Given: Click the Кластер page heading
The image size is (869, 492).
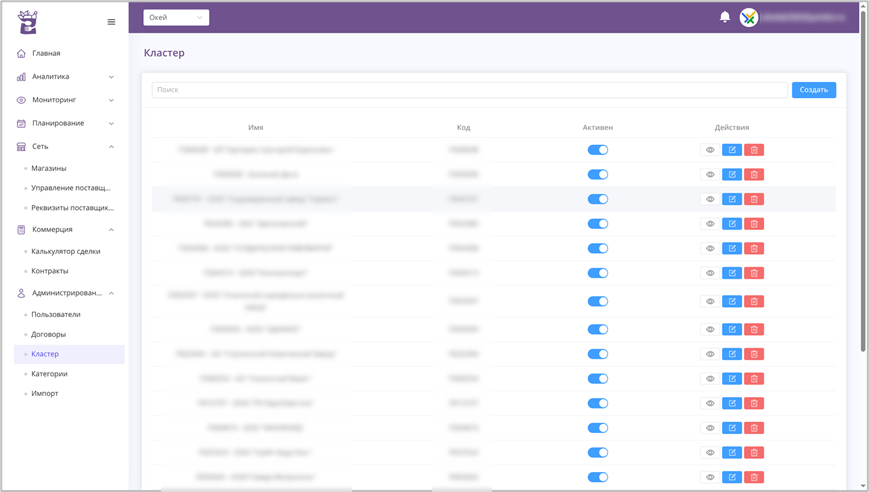Looking at the screenshot, I should pyautogui.click(x=164, y=53).
